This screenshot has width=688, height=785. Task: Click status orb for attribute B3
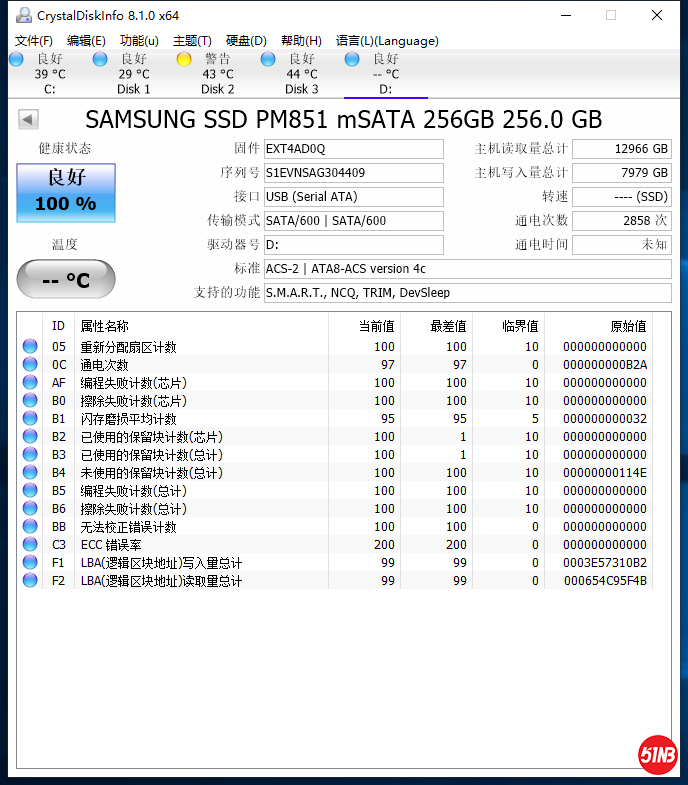click(x=30, y=454)
